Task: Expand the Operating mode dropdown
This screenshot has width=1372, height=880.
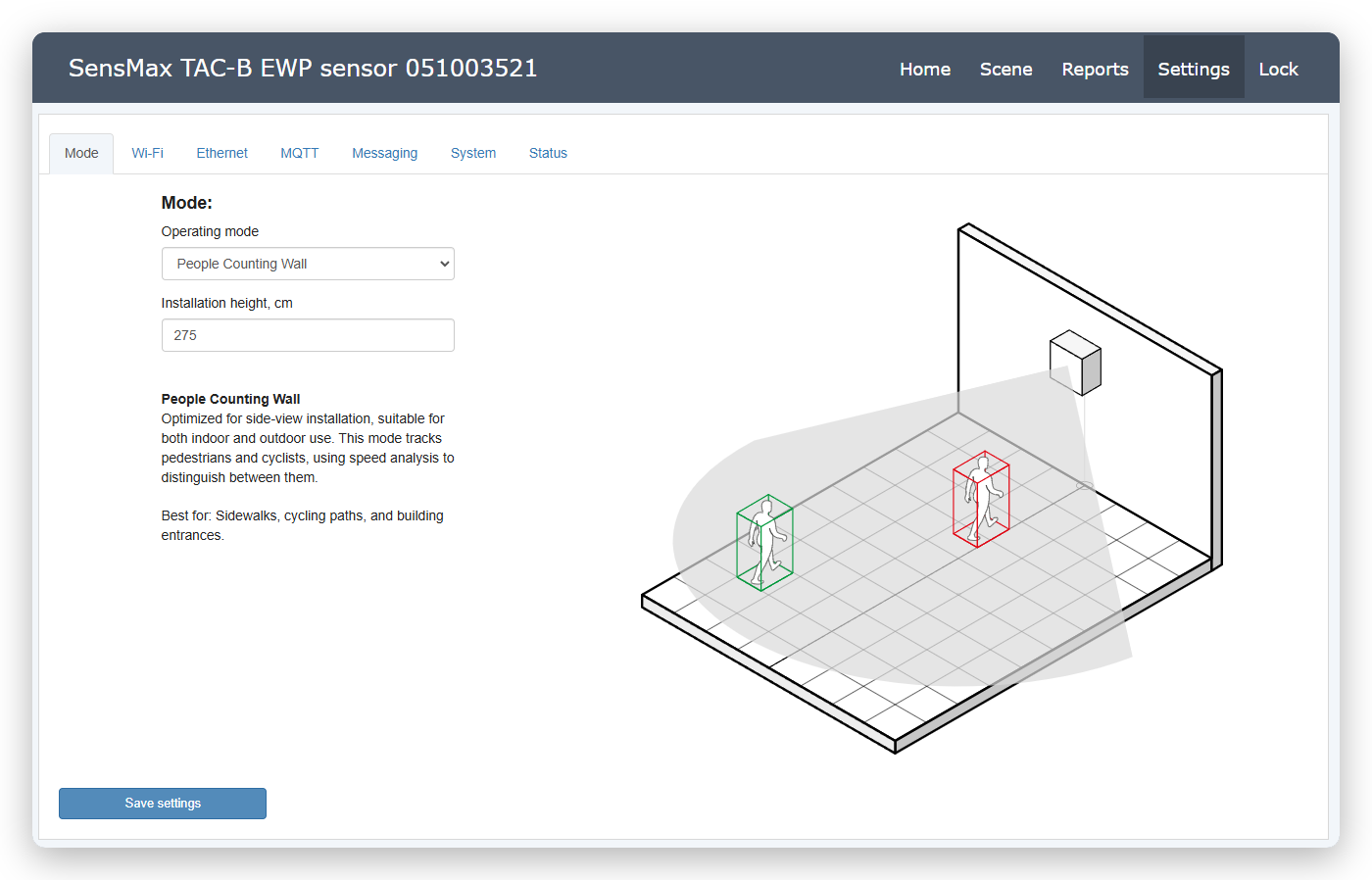Action: point(308,264)
